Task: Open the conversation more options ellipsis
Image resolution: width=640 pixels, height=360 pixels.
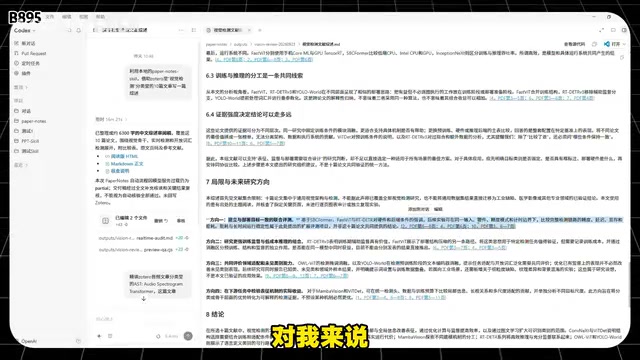Action: coord(181,30)
